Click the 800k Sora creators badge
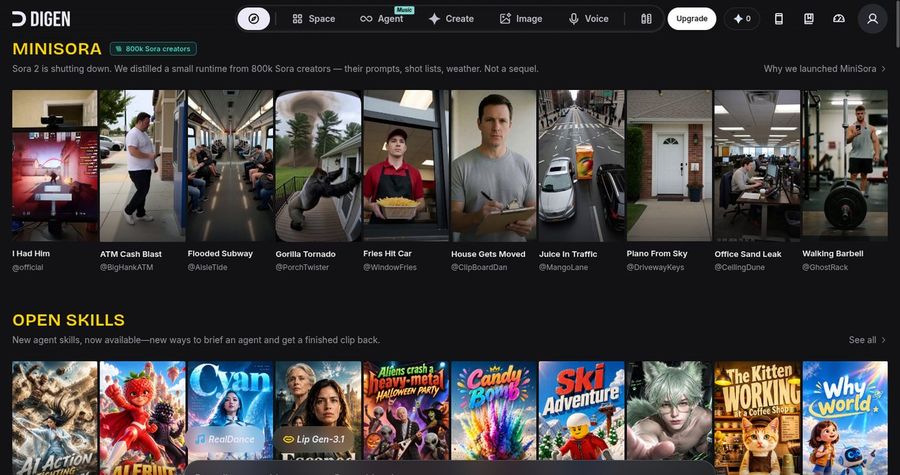Screen dimensions: 900x475 click(x=153, y=49)
